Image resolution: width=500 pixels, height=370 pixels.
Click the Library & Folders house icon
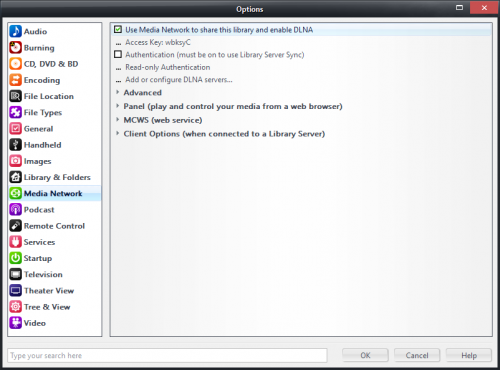point(16,177)
